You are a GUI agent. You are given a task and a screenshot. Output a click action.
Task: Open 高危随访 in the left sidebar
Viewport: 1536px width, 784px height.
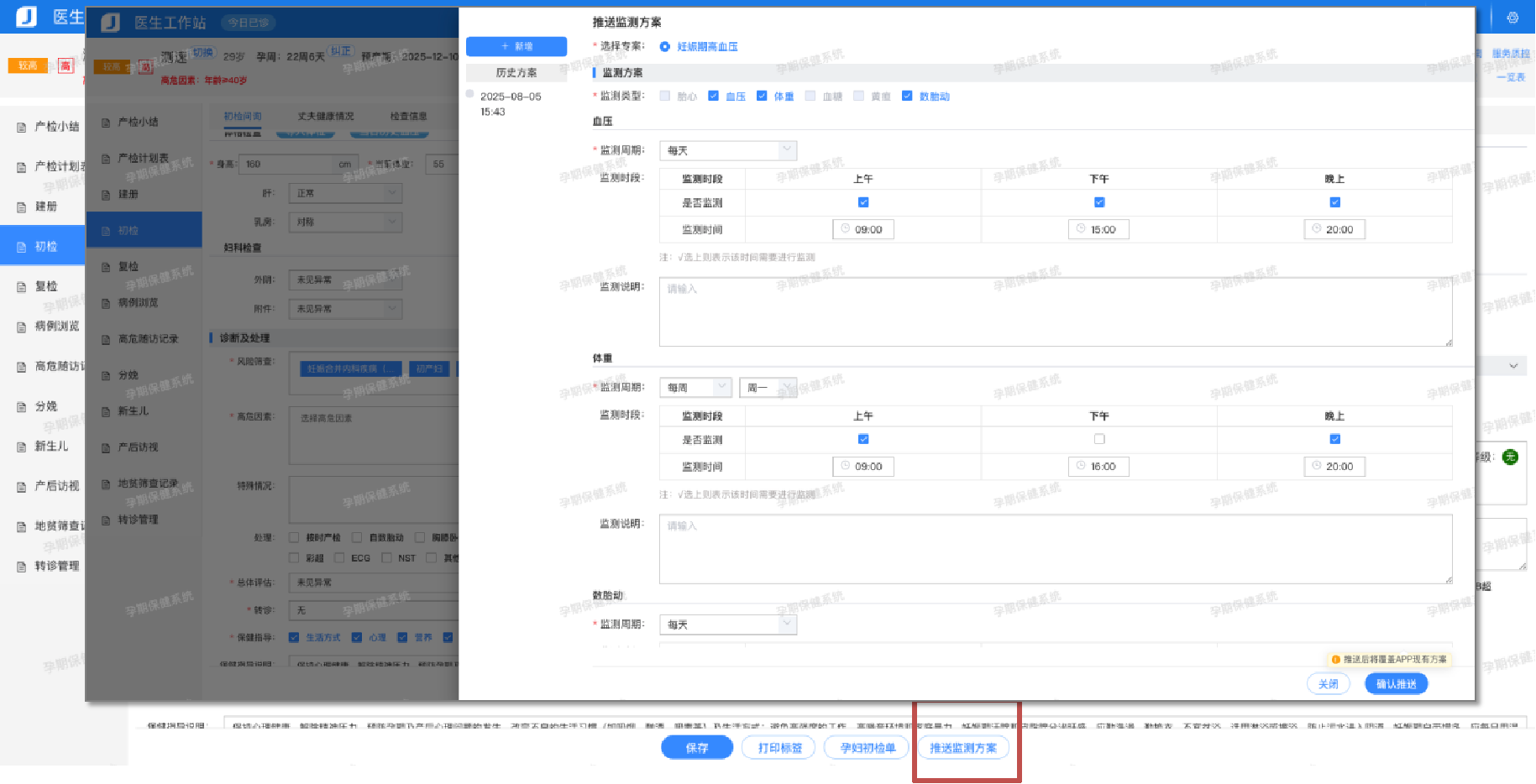pyautogui.click(x=57, y=366)
